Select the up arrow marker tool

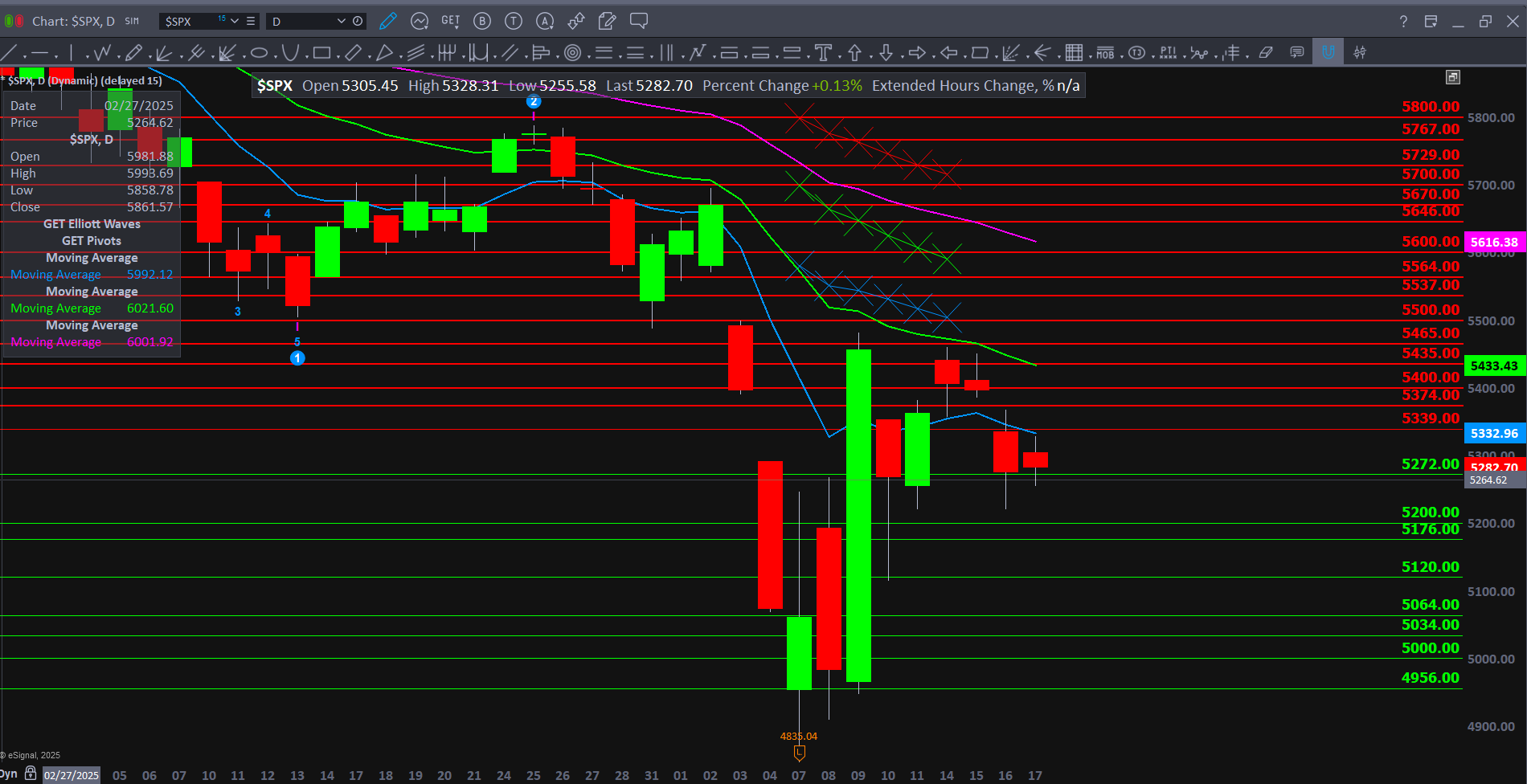click(x=854, y=53)
